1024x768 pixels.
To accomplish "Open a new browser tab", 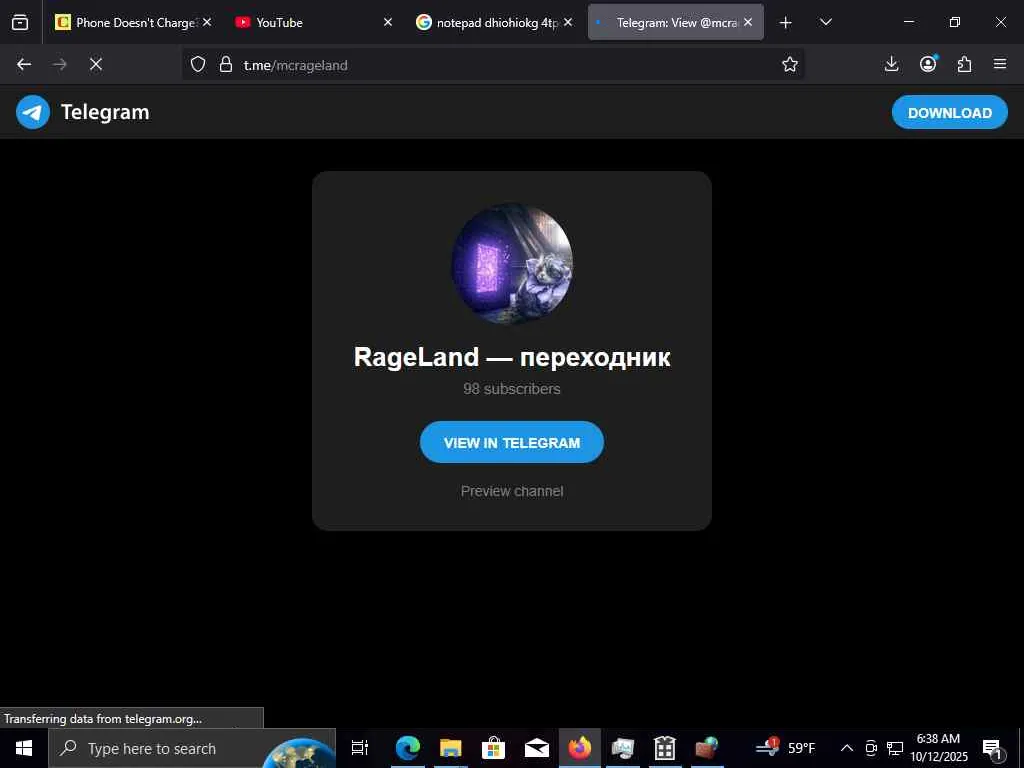I will (786, 23).
